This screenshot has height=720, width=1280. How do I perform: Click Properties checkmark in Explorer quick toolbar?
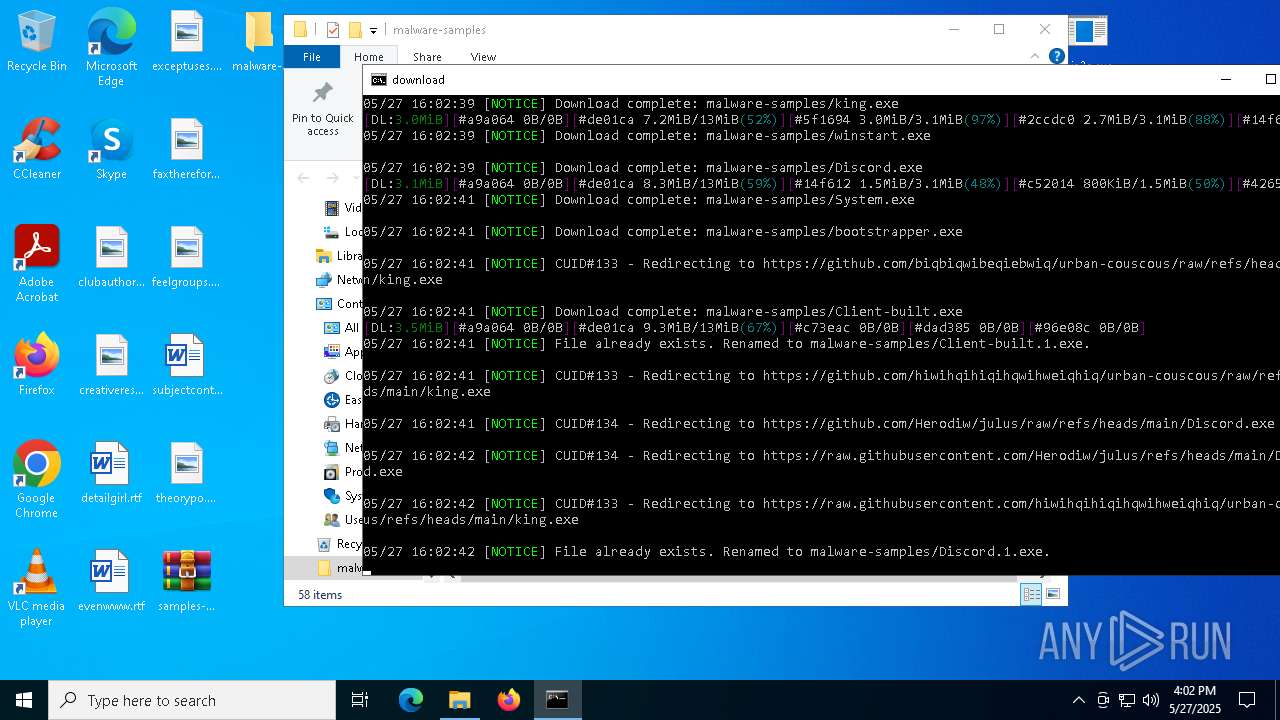coord(333,30)
